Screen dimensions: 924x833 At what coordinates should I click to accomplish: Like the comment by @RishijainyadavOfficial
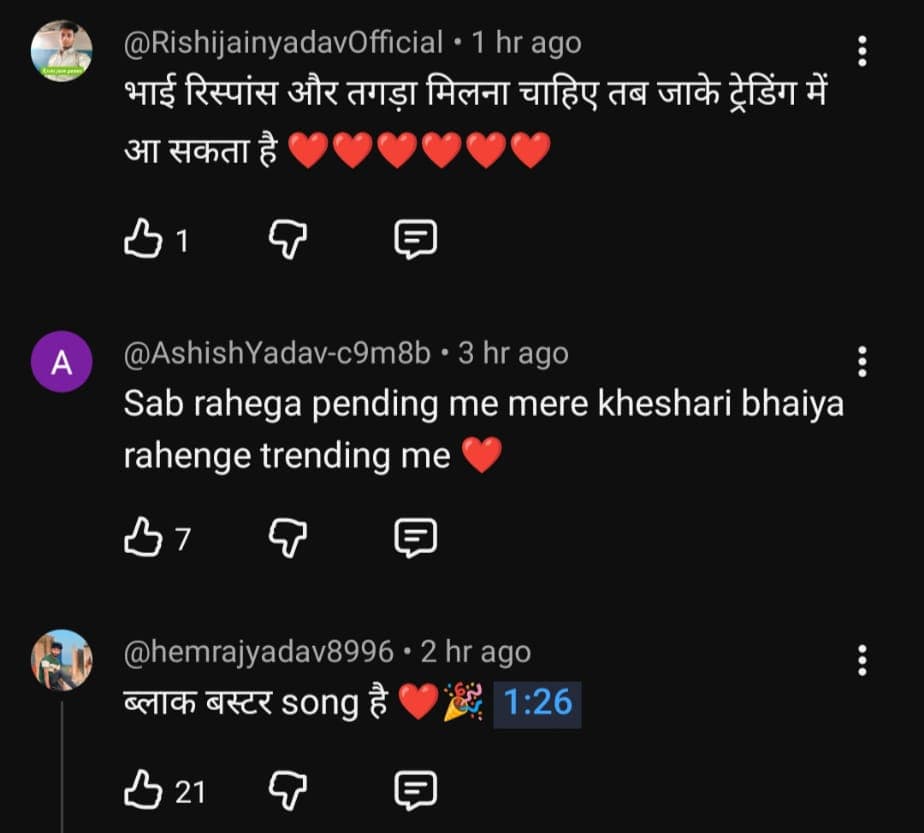point(144,238)
